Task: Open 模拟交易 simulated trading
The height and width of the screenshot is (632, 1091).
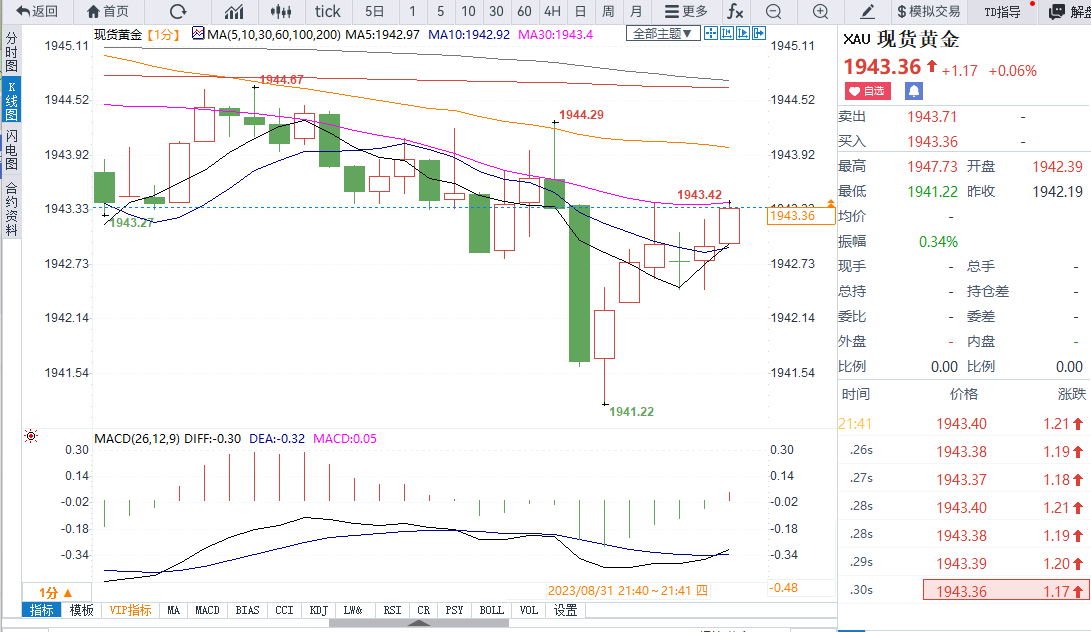Action: 928,11
